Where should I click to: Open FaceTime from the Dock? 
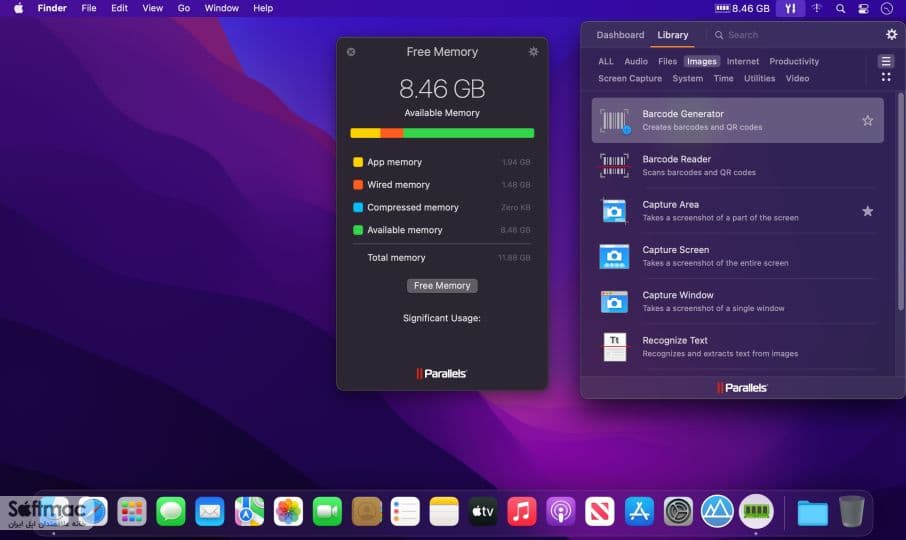[327, 511]
